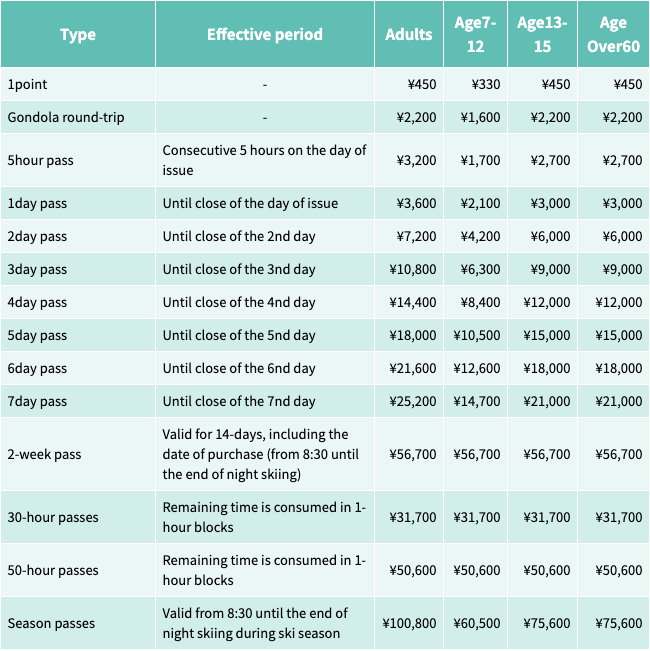Click the Adults column header
Viewport: 650px width, 651px height.
409,34
